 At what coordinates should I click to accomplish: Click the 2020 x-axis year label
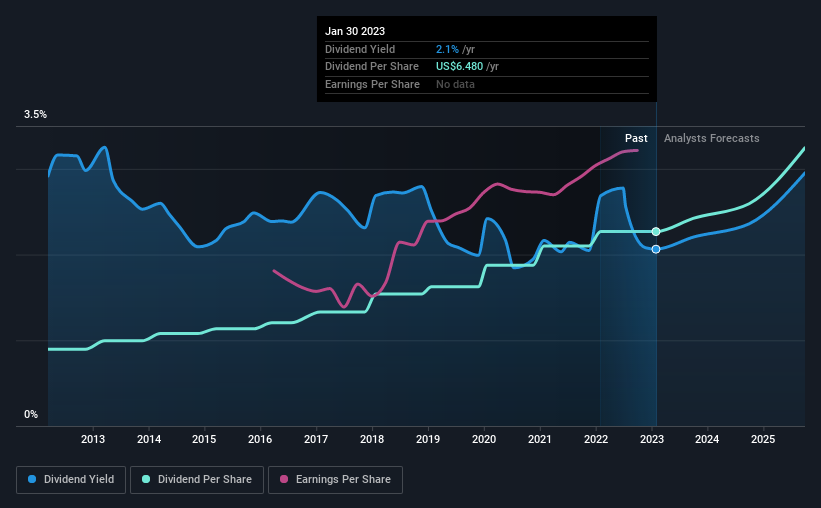pyautogui.click(x=484, y=439)
